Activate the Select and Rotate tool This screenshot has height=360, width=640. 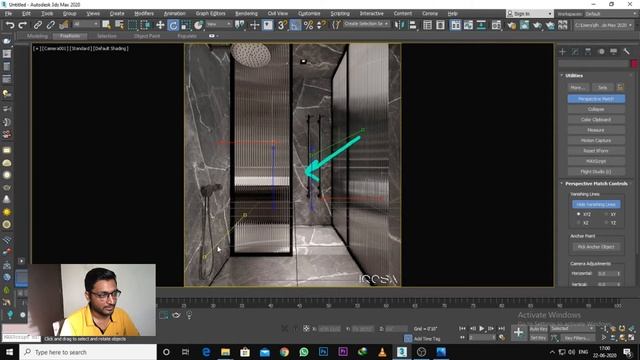tap(173, 25)
